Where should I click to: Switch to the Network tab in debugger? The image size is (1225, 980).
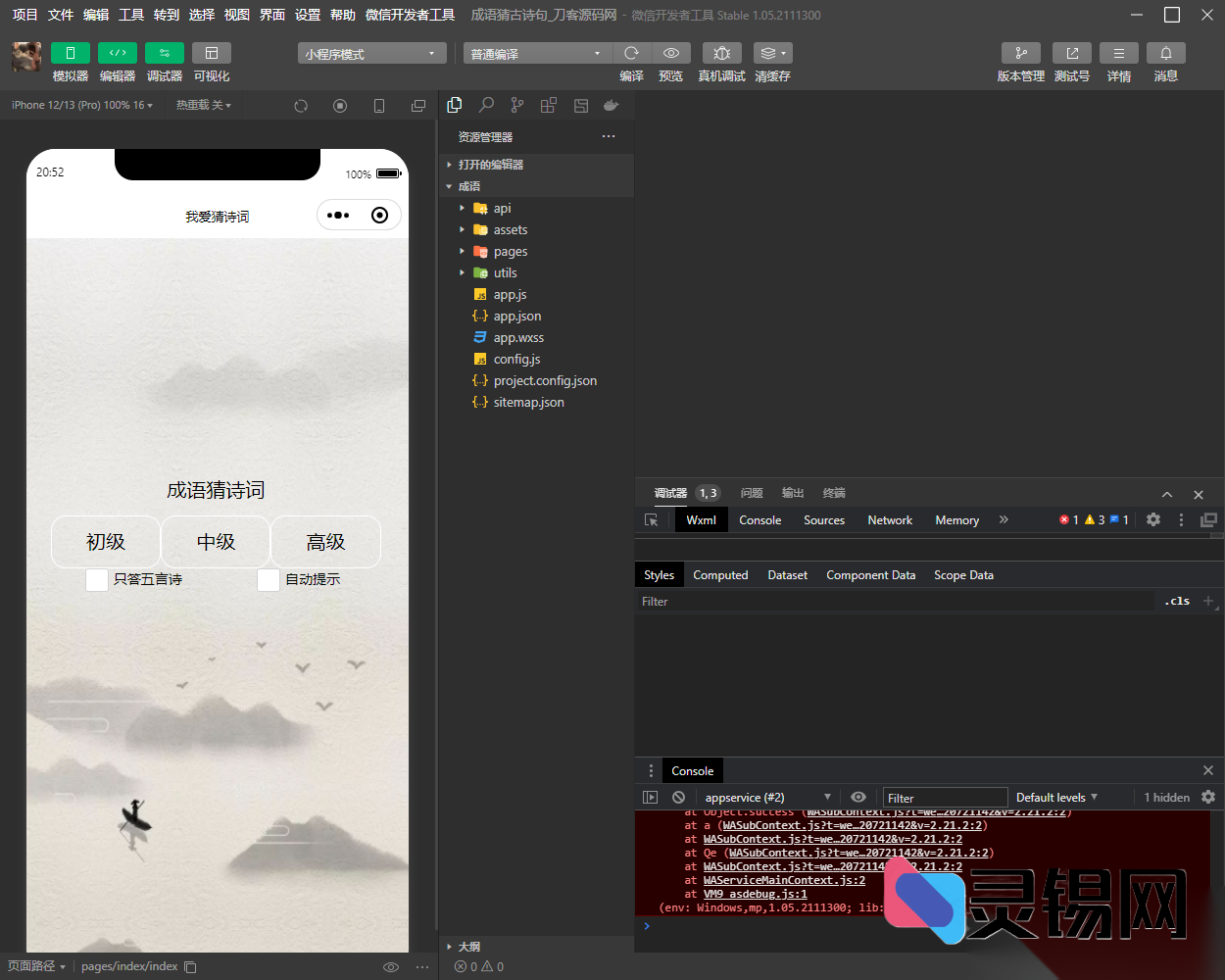889,519
